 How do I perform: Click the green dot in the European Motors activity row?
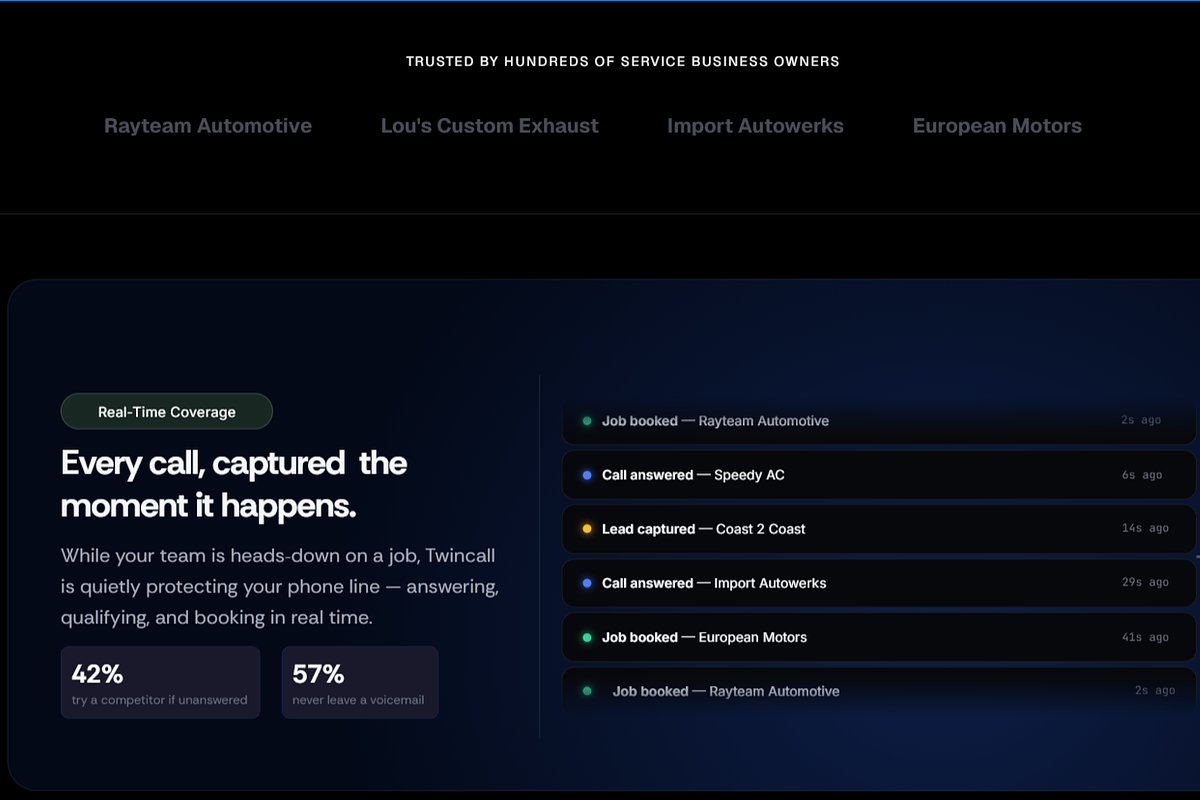click(x=587, y=637)
